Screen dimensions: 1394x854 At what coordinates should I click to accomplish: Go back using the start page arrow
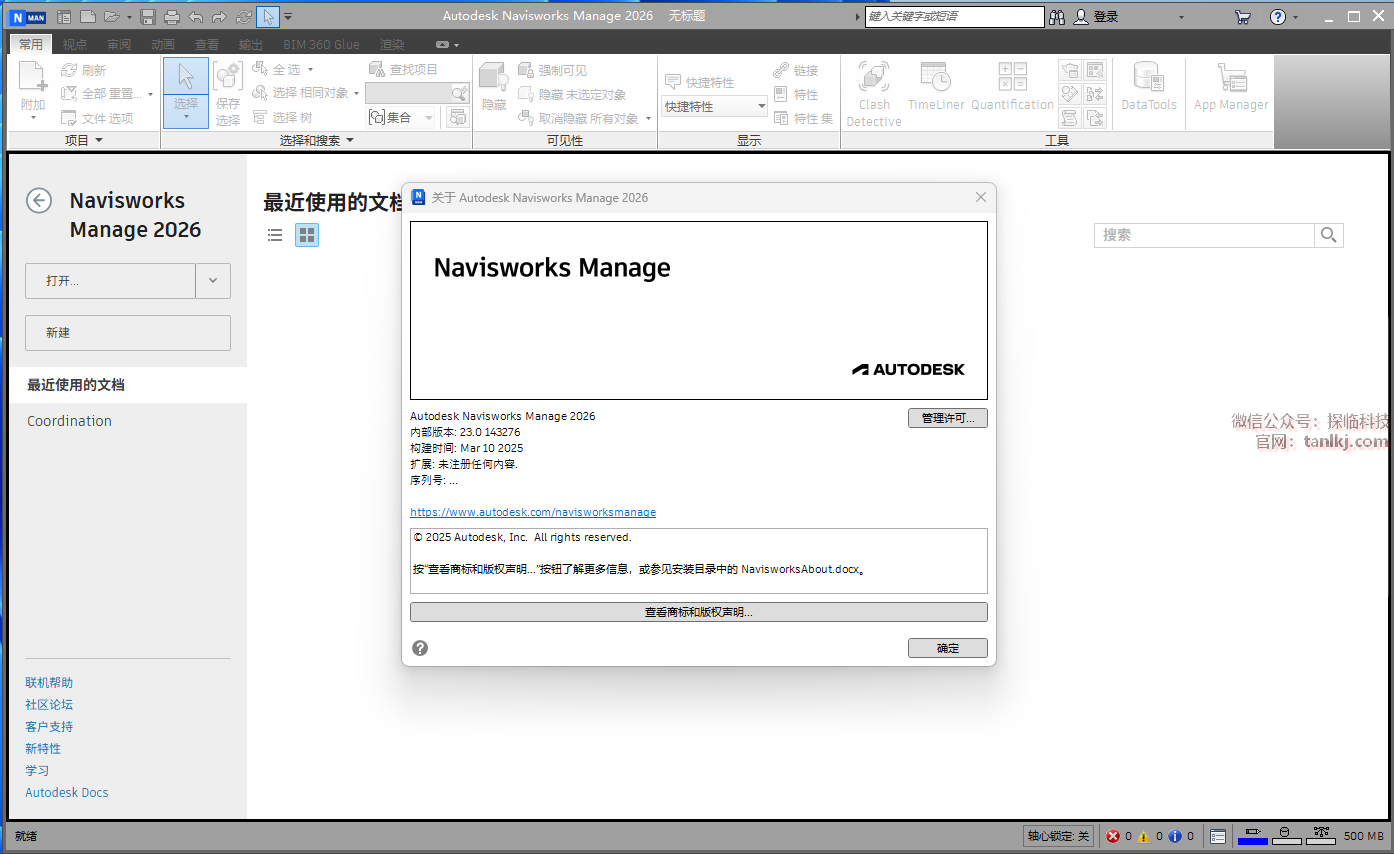(x=39, y=200)
